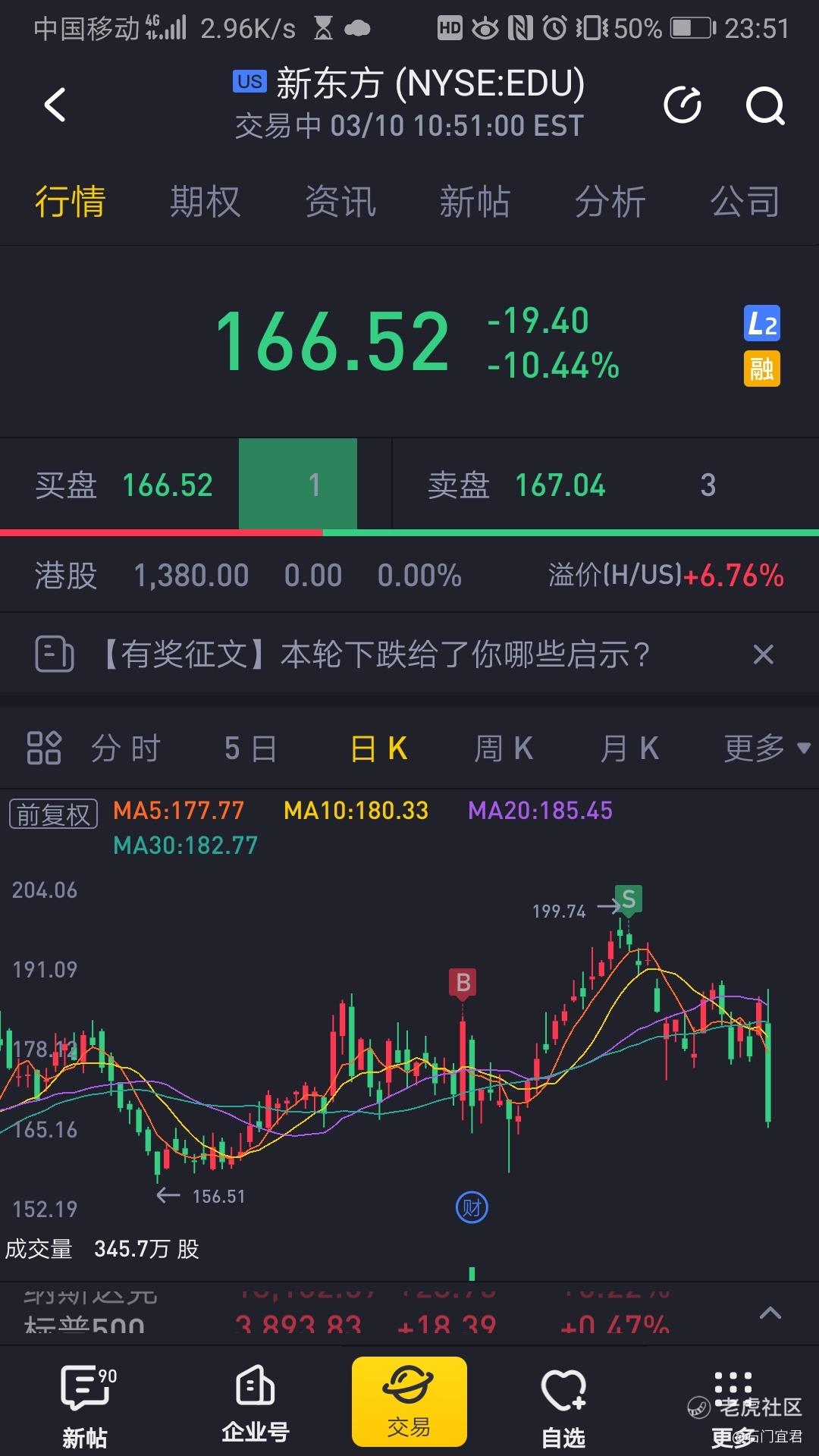Viewport: 819px width, 1456px height.
Task: Open the search magnifier icon
Action: coord(764,105)
